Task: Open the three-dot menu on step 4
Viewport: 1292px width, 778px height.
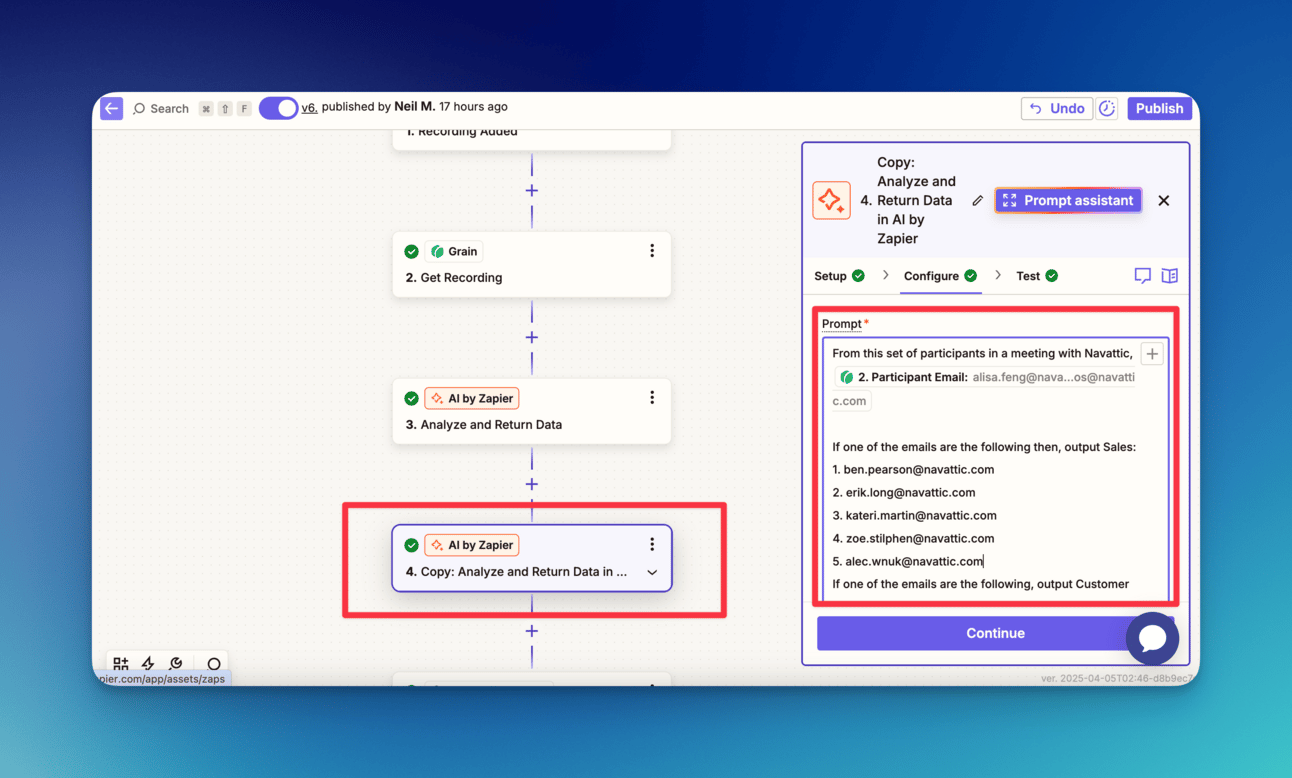Action: click(x=652, y=544)
